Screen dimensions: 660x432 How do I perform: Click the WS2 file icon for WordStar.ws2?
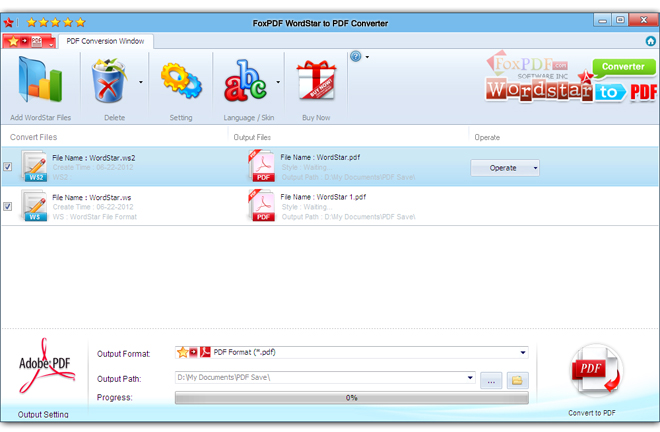[35, 166]
